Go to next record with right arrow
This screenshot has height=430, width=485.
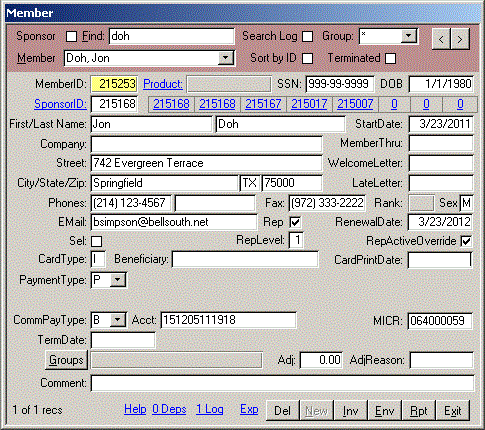(460, 39)
